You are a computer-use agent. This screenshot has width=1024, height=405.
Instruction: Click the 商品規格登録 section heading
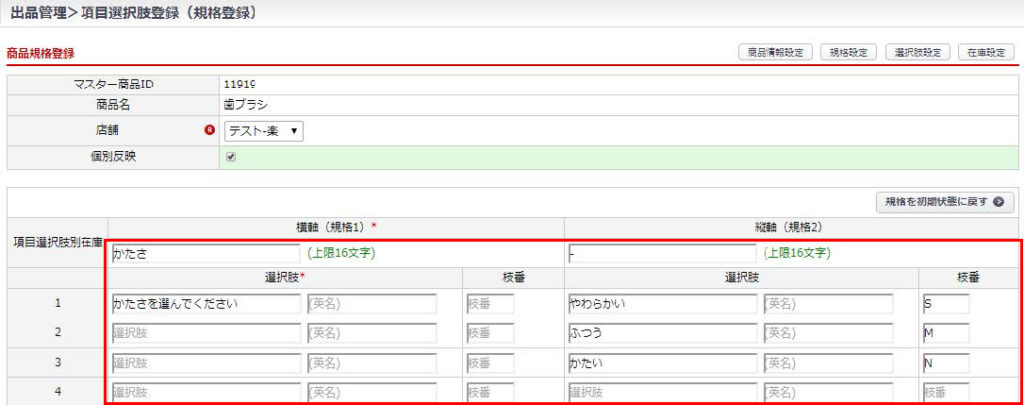(40, 54)
